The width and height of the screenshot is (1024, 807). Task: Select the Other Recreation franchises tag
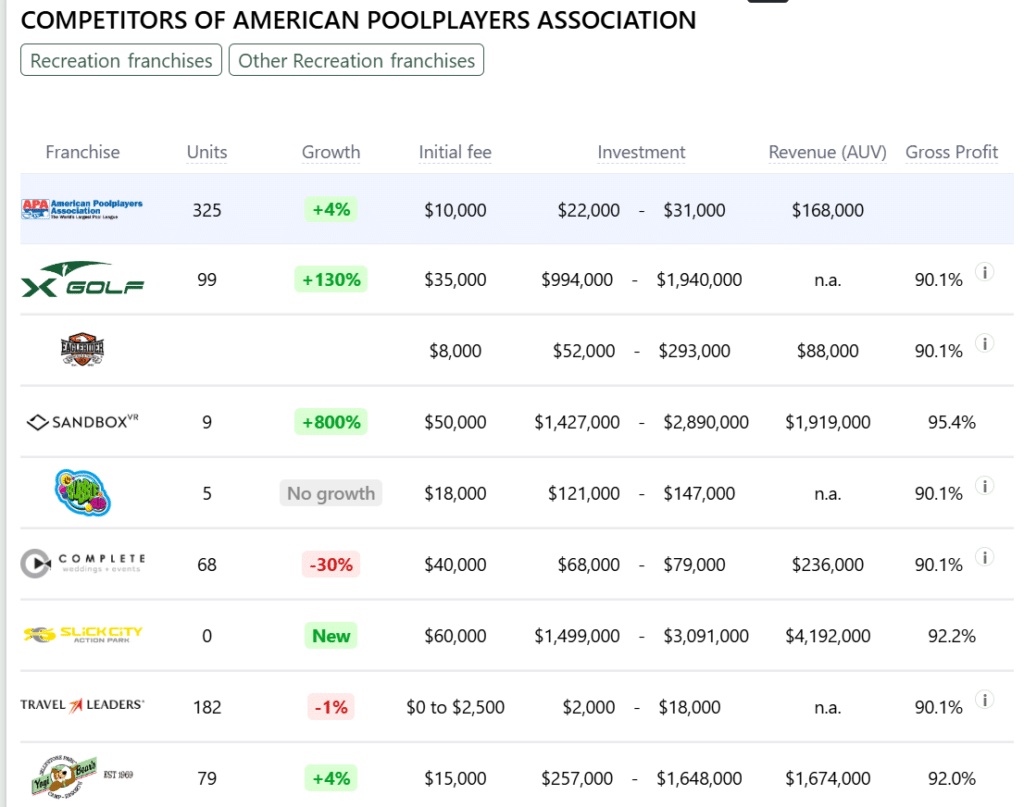[357, 60]
